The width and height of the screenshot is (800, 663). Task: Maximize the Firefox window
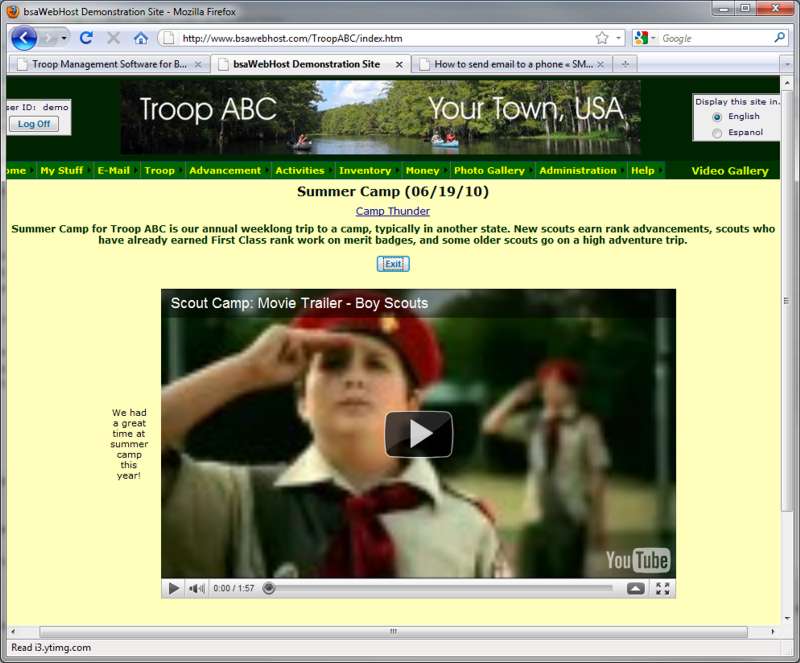pyautogui.click(x=745, y=9)
